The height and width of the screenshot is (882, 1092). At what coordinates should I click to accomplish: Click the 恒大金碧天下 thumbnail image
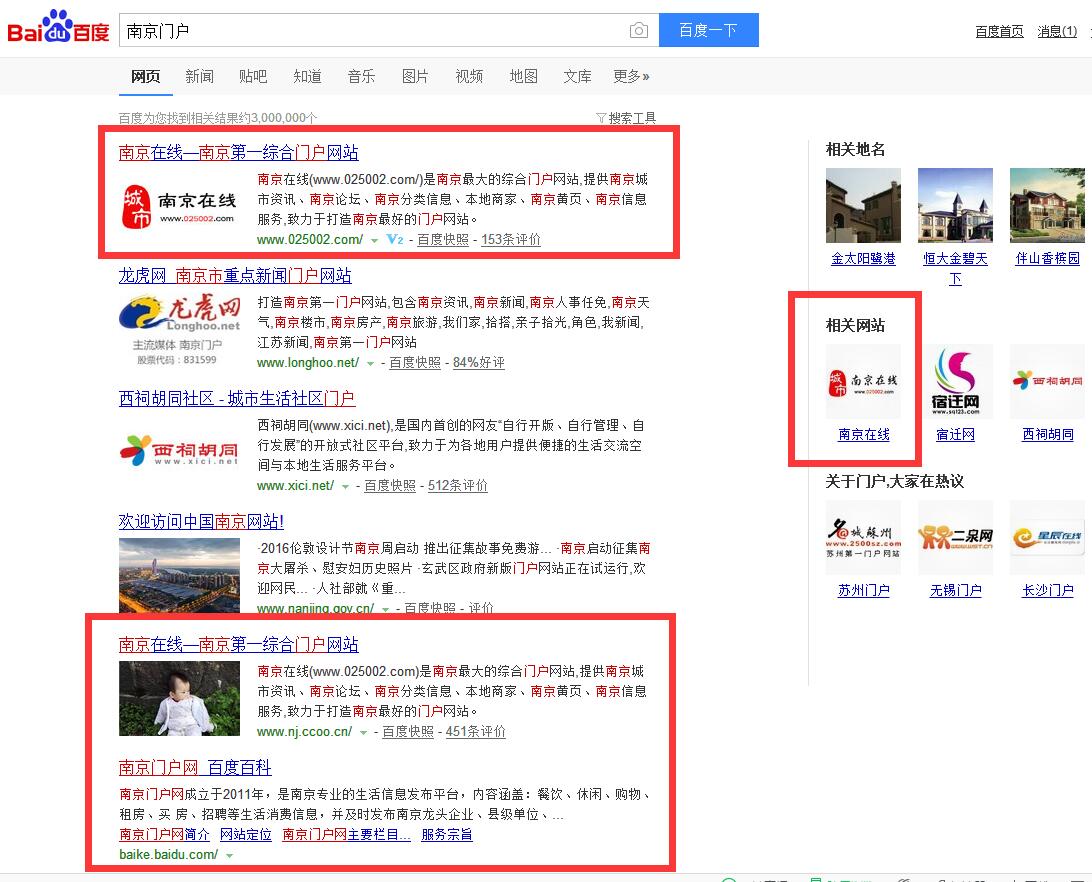tap(954, 204)
